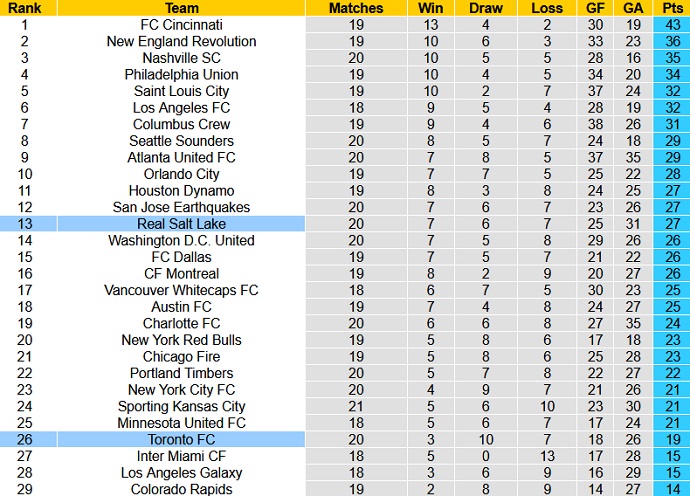Click the GA column header
The image size is (690, 496).
[x=633, y=8]
